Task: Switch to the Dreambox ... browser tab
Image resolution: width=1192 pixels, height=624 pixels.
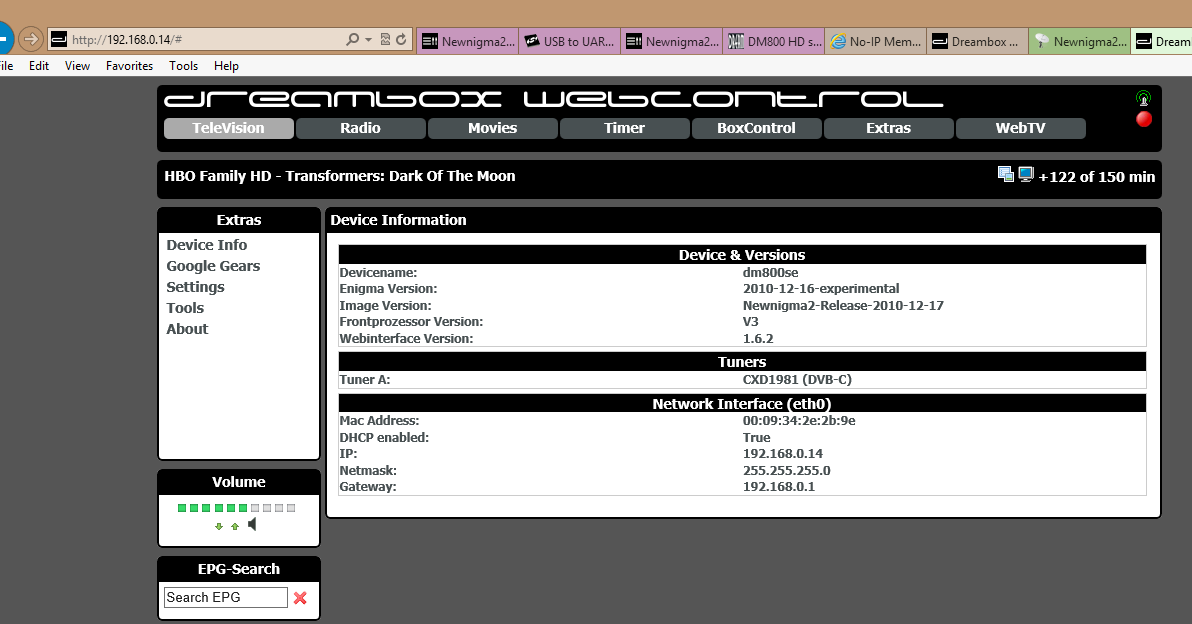Action: (x=977, y=41)
